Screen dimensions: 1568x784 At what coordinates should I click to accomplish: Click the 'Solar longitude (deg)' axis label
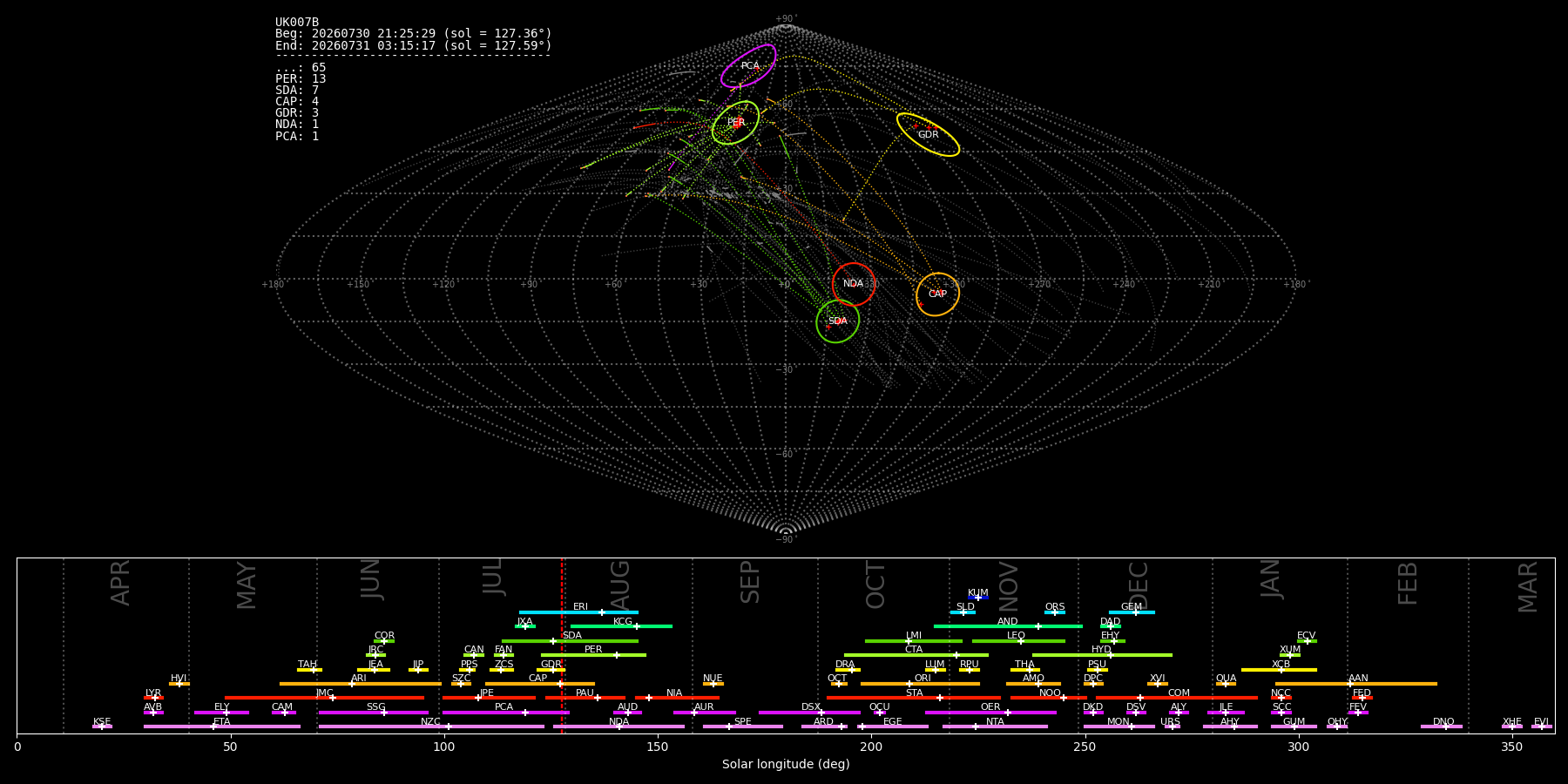click(786, 765)
